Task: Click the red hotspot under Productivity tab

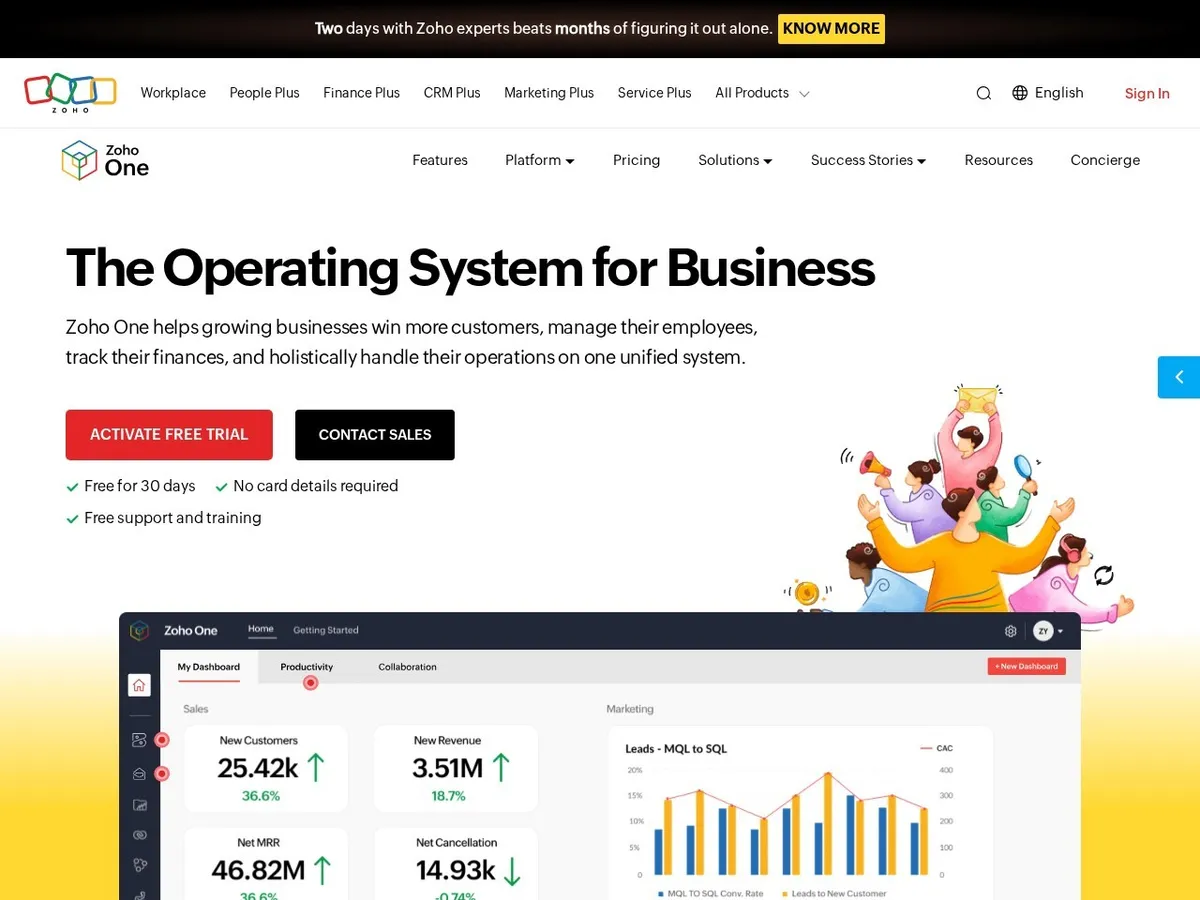Action: click(311, 683)
